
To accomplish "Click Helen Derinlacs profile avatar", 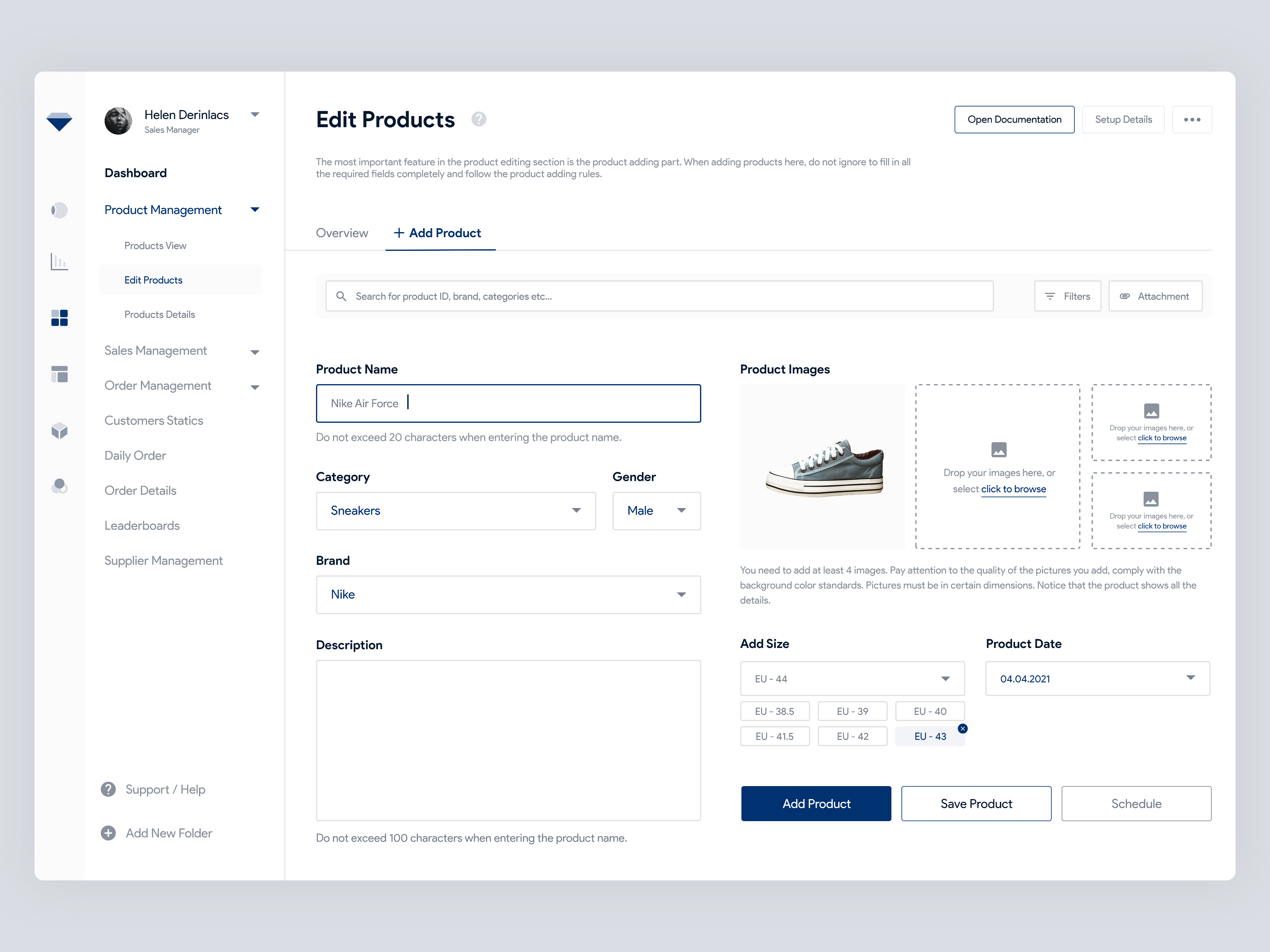I will (x=118, y=121).
